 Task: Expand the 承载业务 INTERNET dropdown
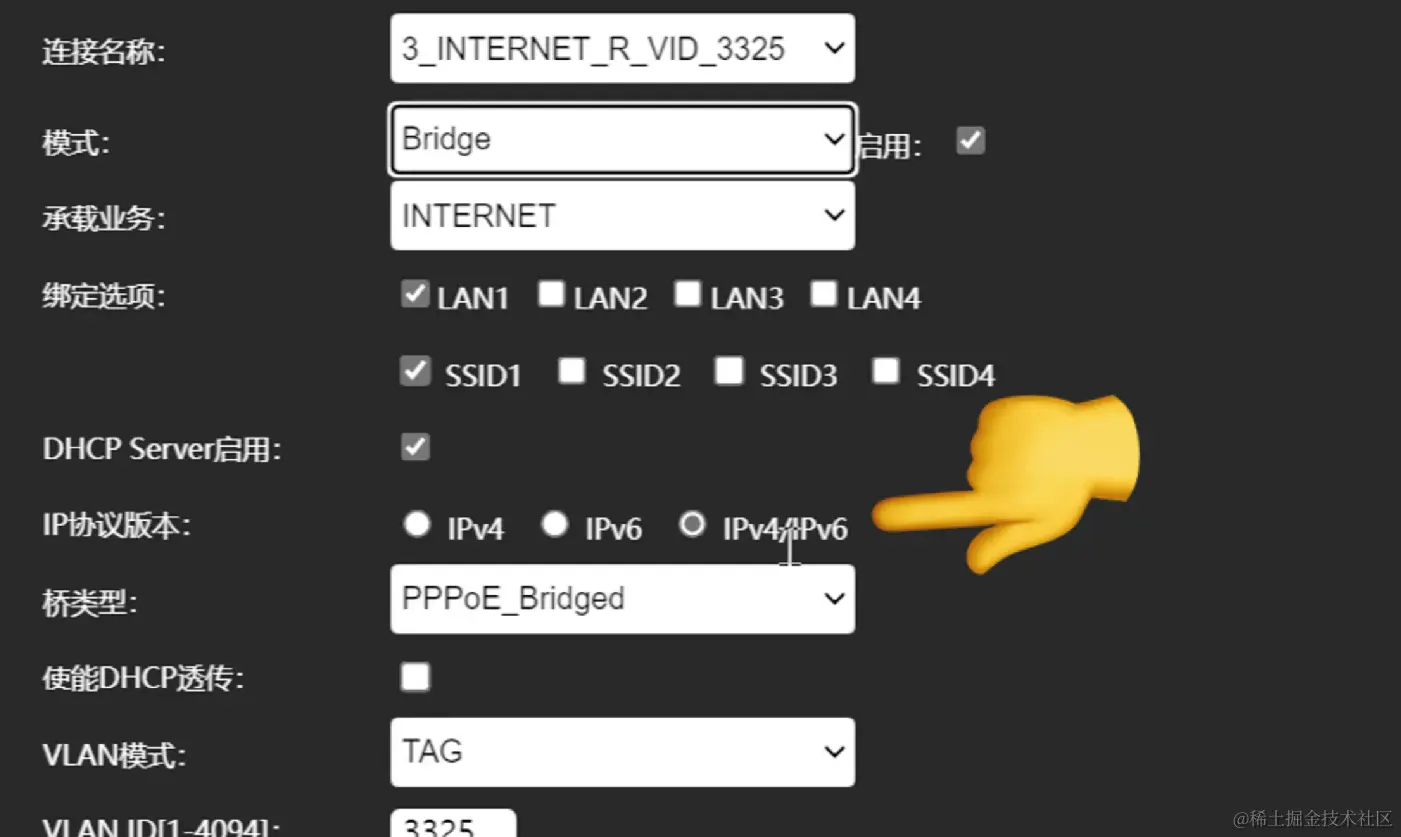[x=622, y=215]
